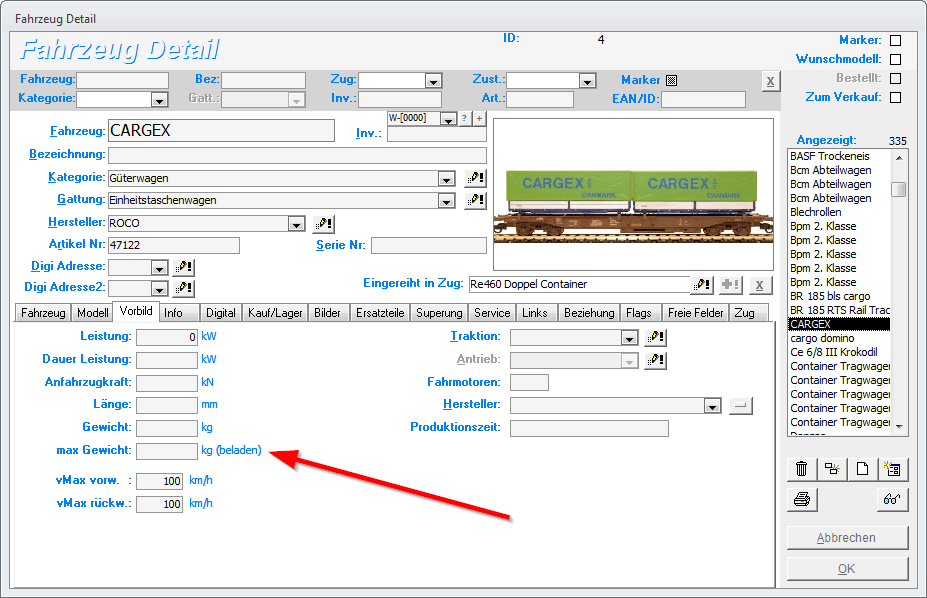927x598 pixels.
Task: Delete the record with the trash can icon
Action: (802, 469)
